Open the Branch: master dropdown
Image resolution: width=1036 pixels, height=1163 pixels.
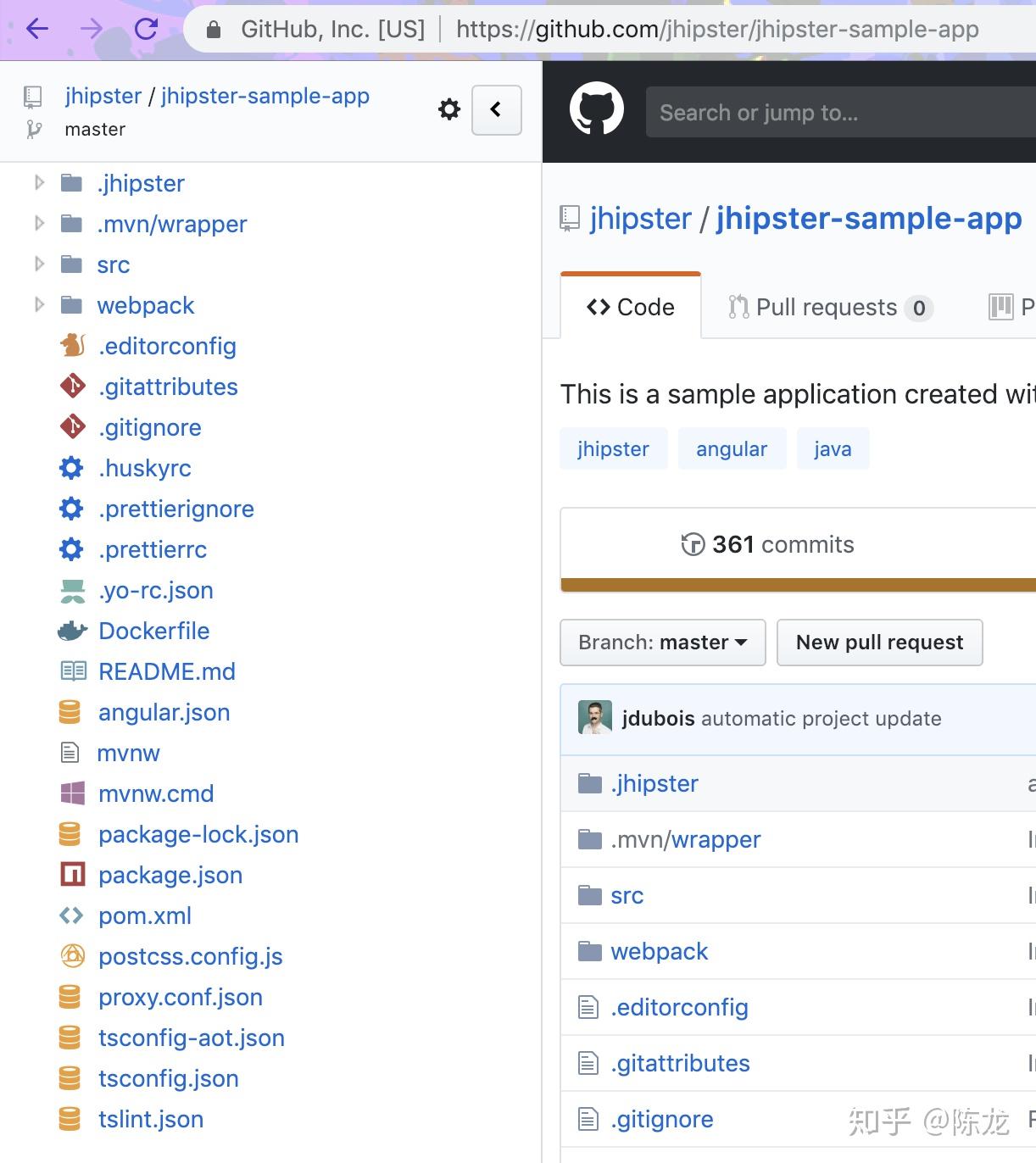coord(662,643)
